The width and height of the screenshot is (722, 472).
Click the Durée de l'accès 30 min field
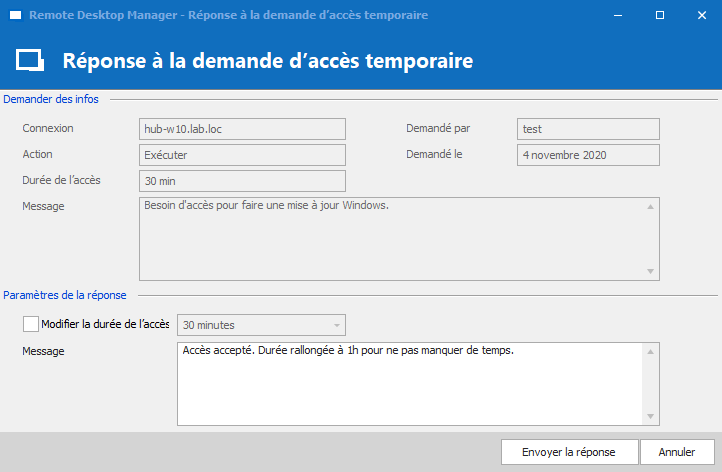242,181
